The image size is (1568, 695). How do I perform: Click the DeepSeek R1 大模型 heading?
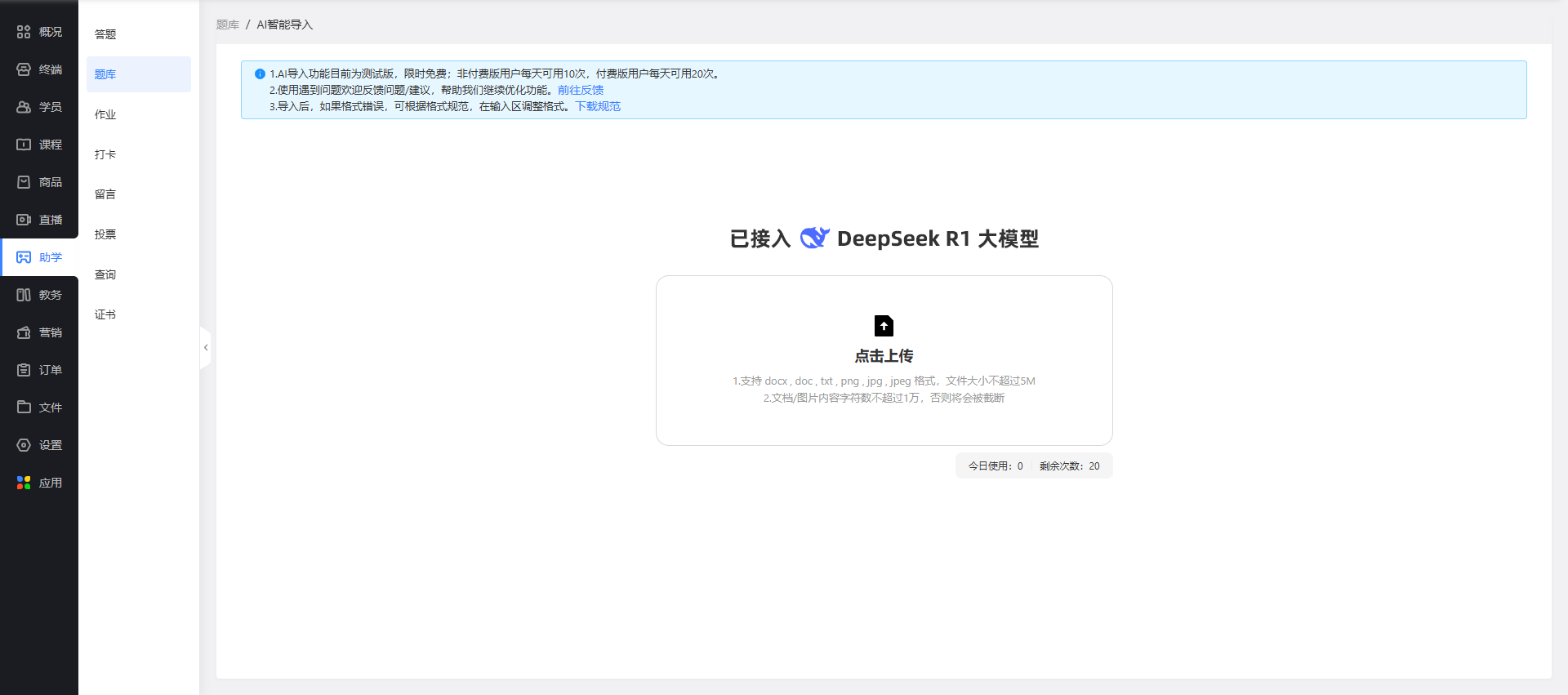pos(938,238)
